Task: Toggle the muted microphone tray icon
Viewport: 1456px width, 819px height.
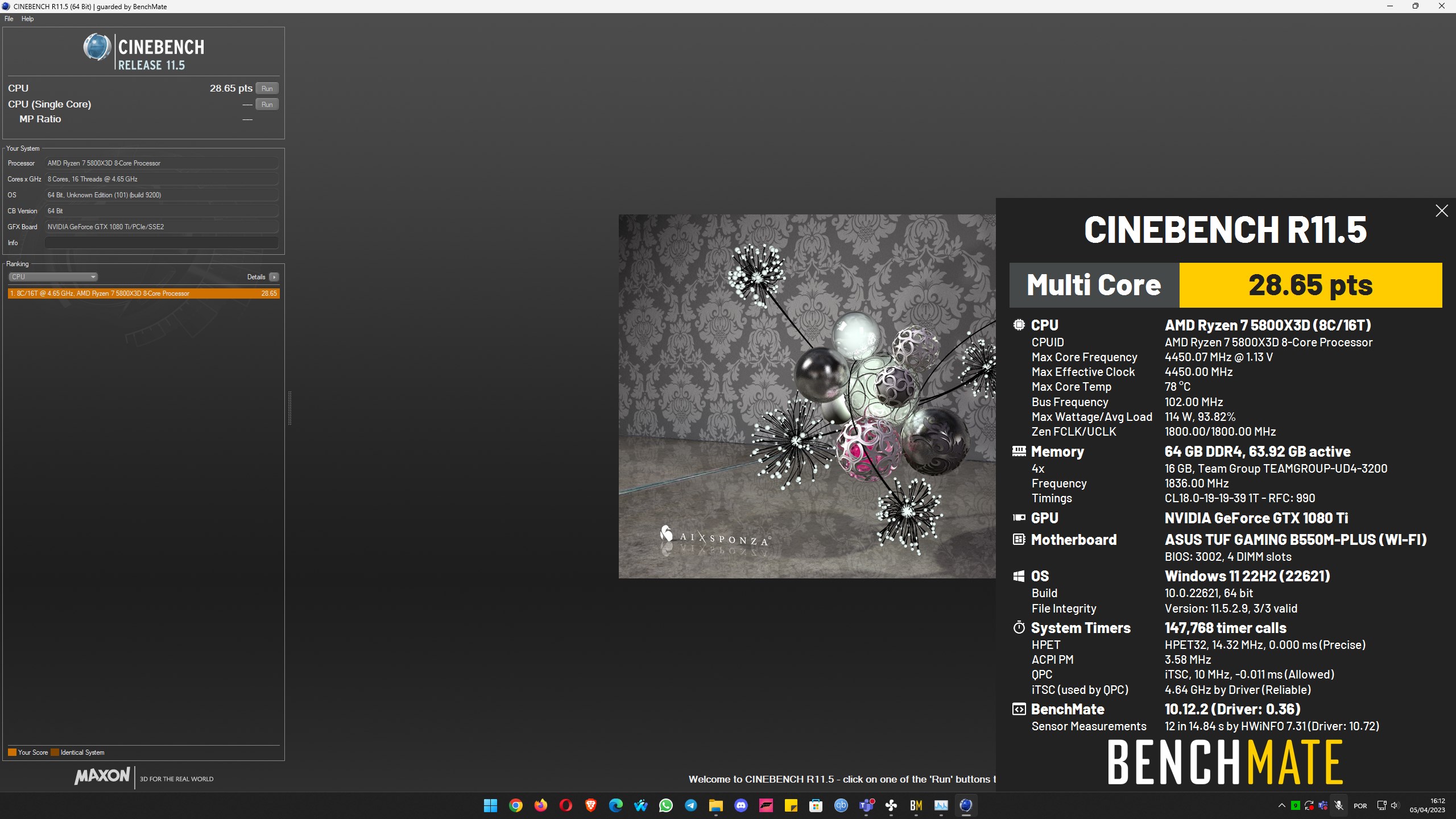Action: pos(1339,805)
